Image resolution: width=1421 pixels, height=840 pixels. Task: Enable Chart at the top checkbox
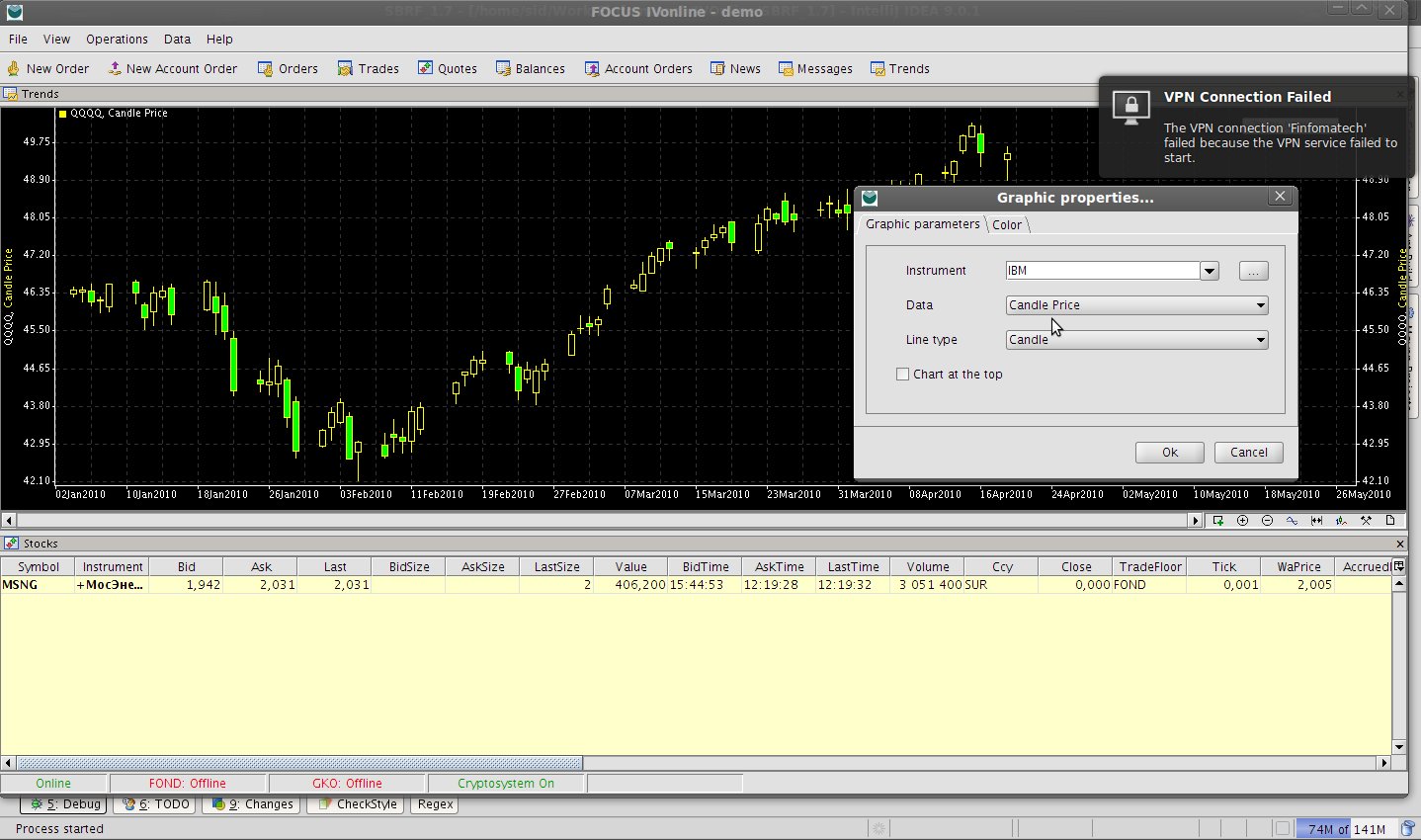902,375
